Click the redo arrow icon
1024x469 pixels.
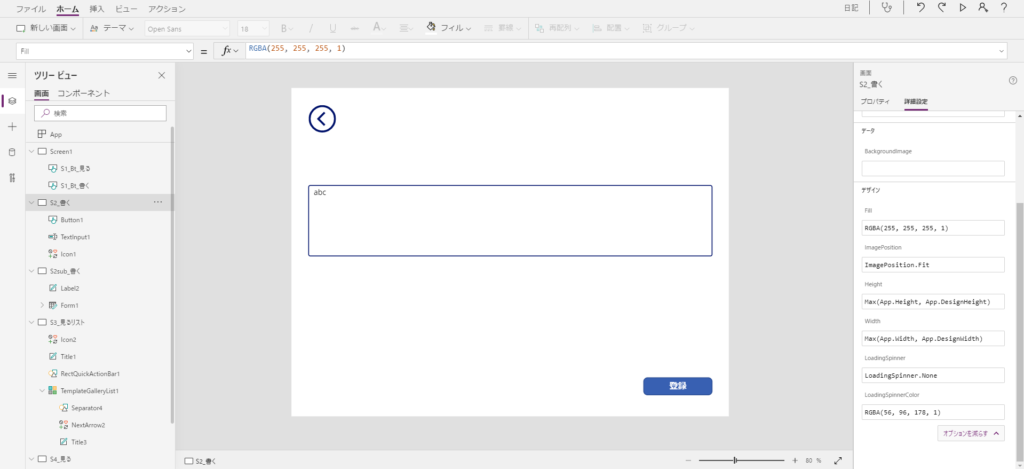(x=941, y=8)
